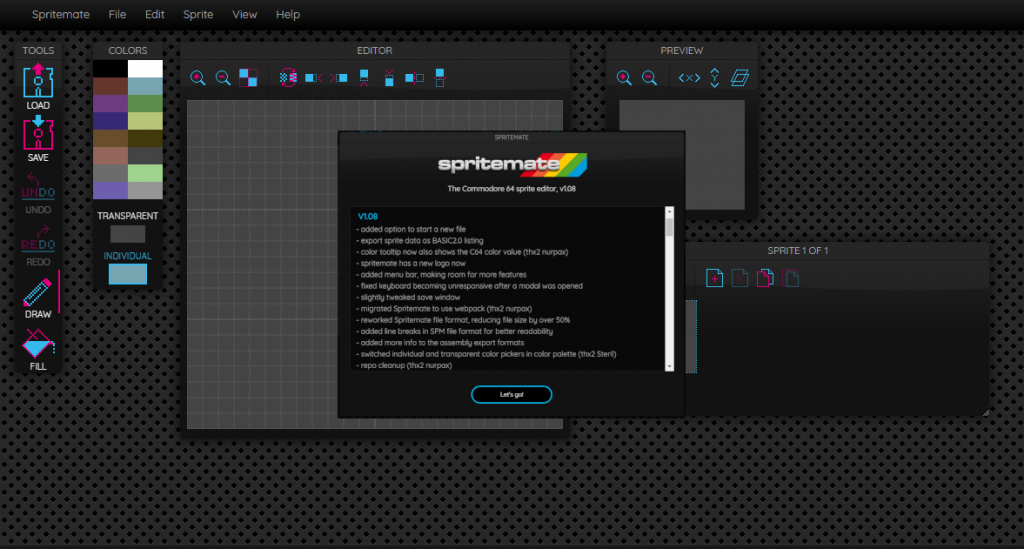Add a new sprite in sprite list

click(x=714, y=278)
